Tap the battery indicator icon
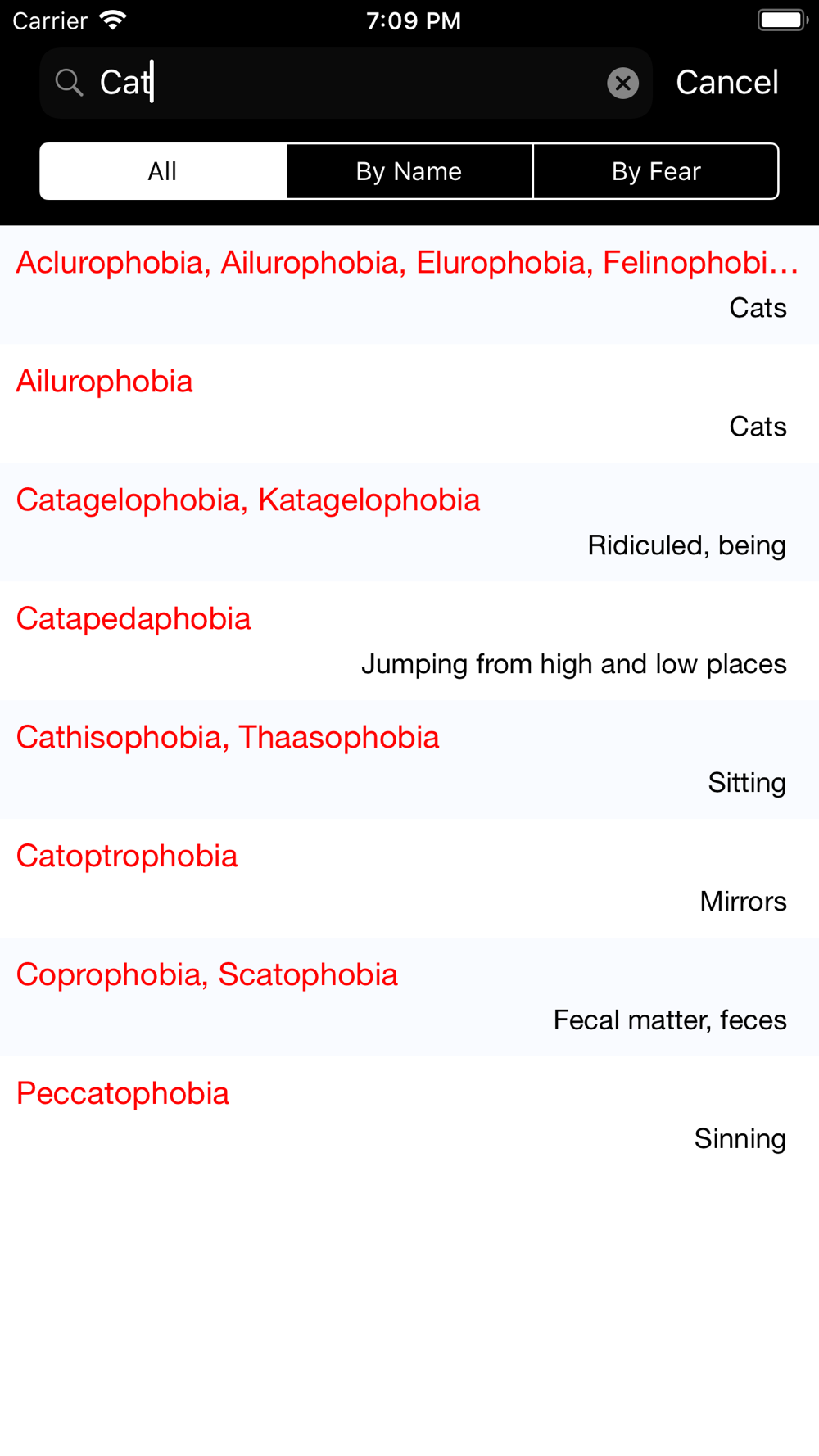The width and height of the screenshot is (819, 1456). (782, 20)
